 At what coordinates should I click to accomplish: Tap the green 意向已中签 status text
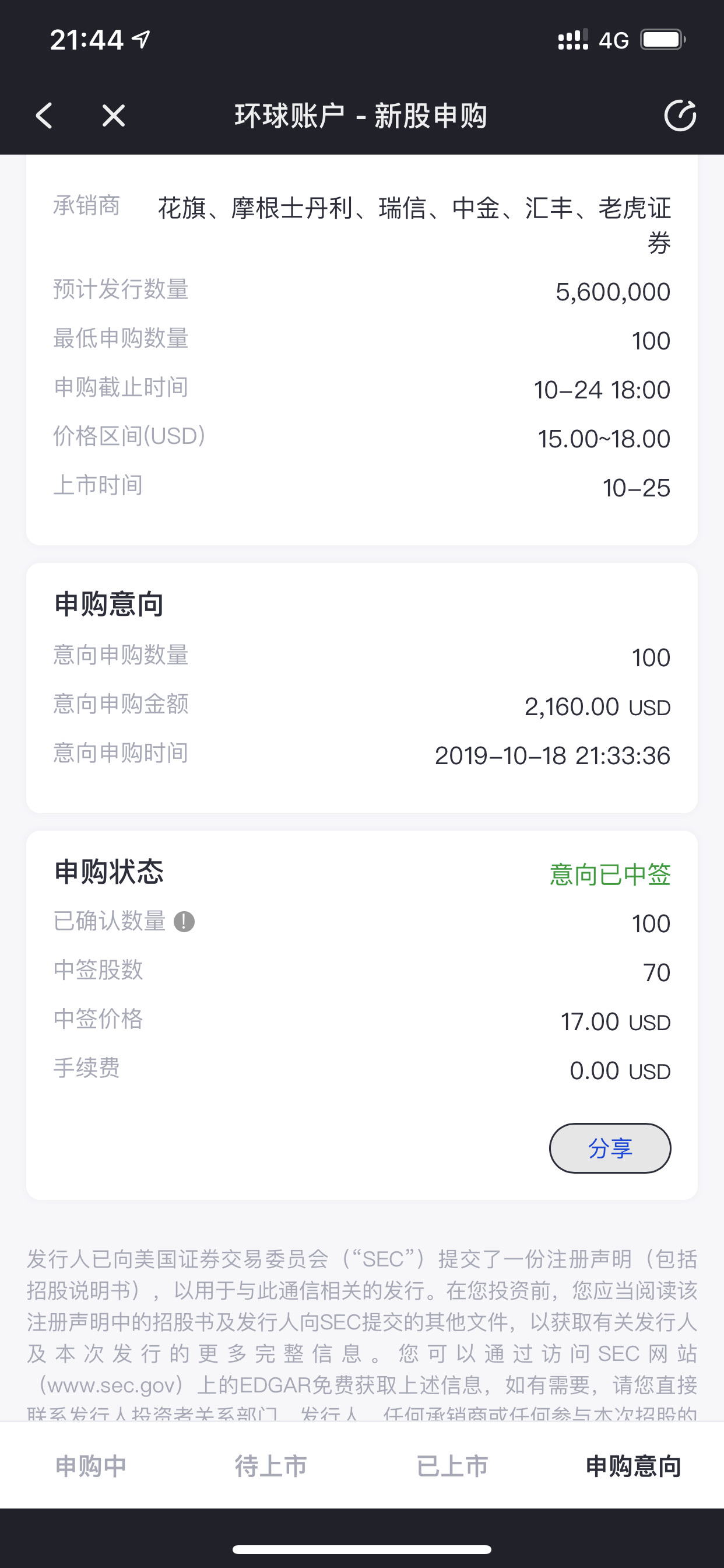610,874
